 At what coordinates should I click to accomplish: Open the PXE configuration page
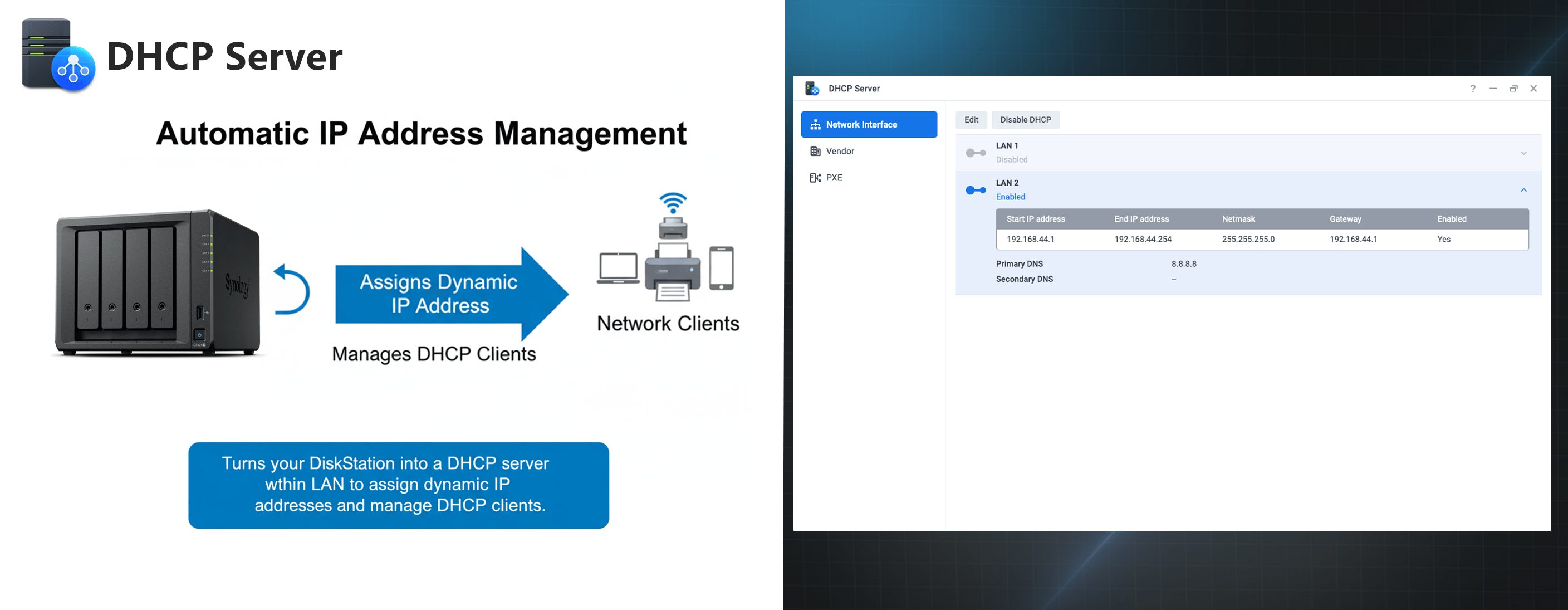pyautogui.click(x=835, y=177)
